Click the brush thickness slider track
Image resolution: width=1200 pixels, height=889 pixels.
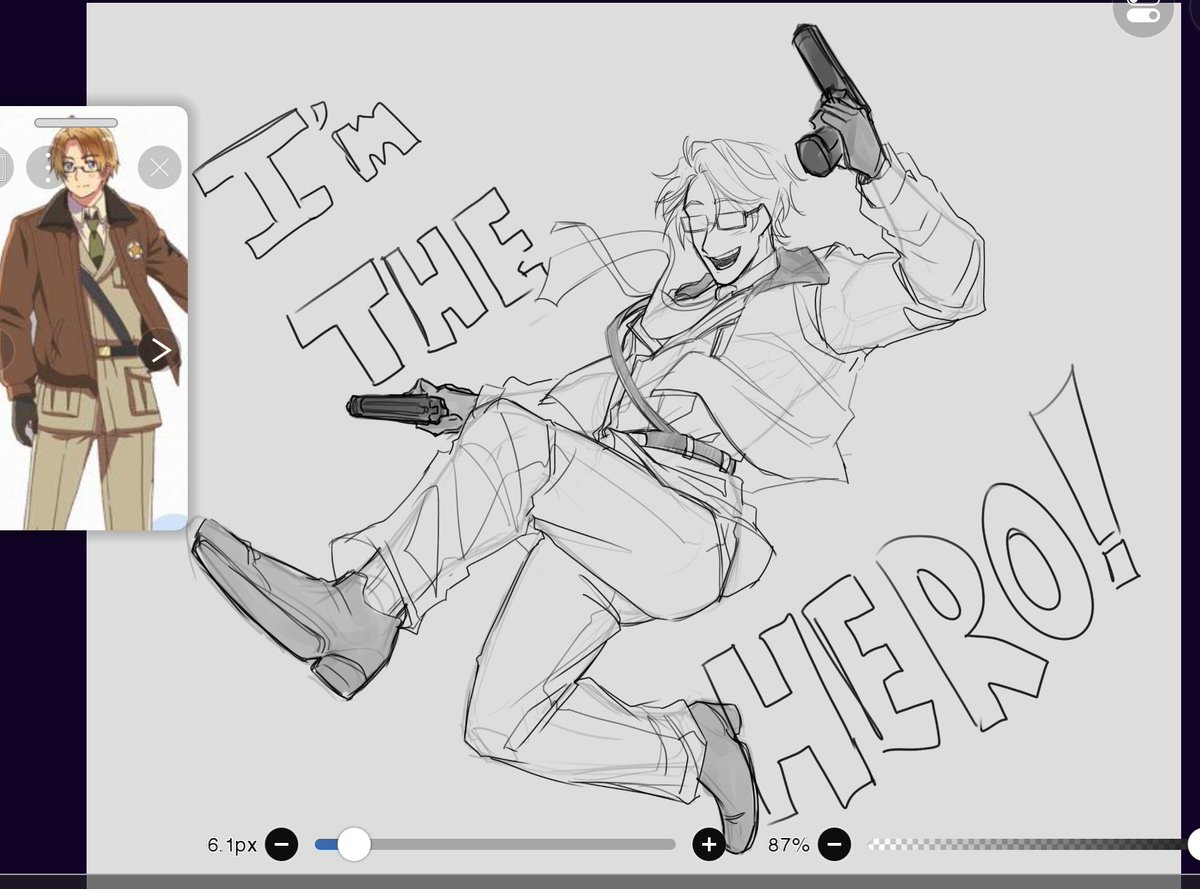coord(495,845)
